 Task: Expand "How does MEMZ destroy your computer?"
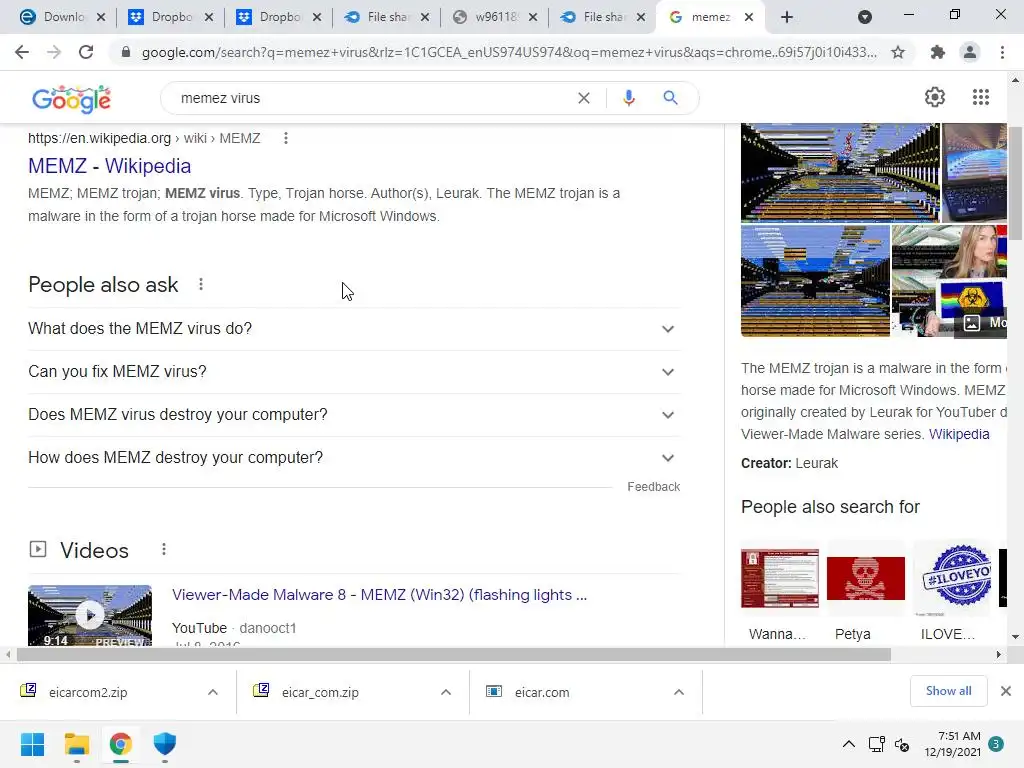click(354, 458)
